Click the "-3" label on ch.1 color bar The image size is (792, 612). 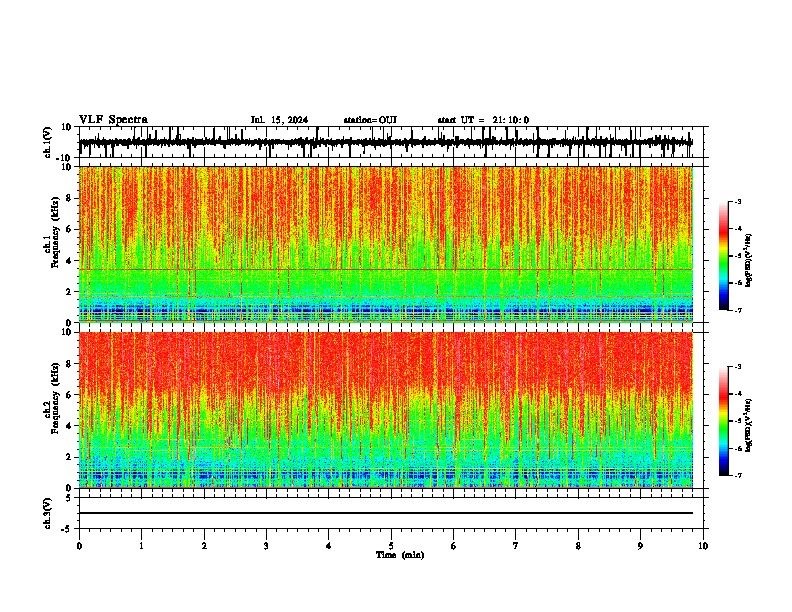point(737,202)
